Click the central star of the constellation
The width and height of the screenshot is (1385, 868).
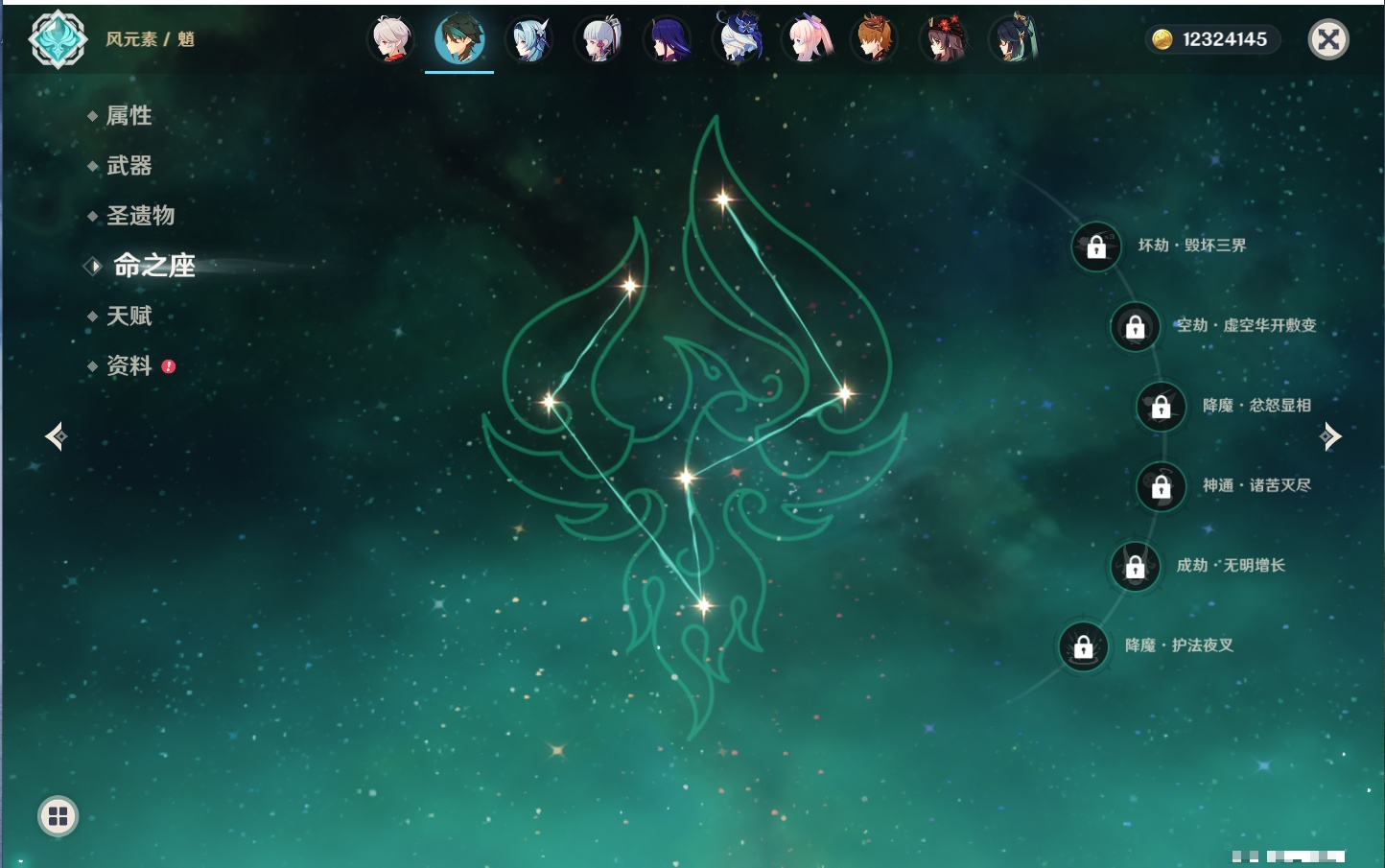pyautogui.click(x=686, y=477)
